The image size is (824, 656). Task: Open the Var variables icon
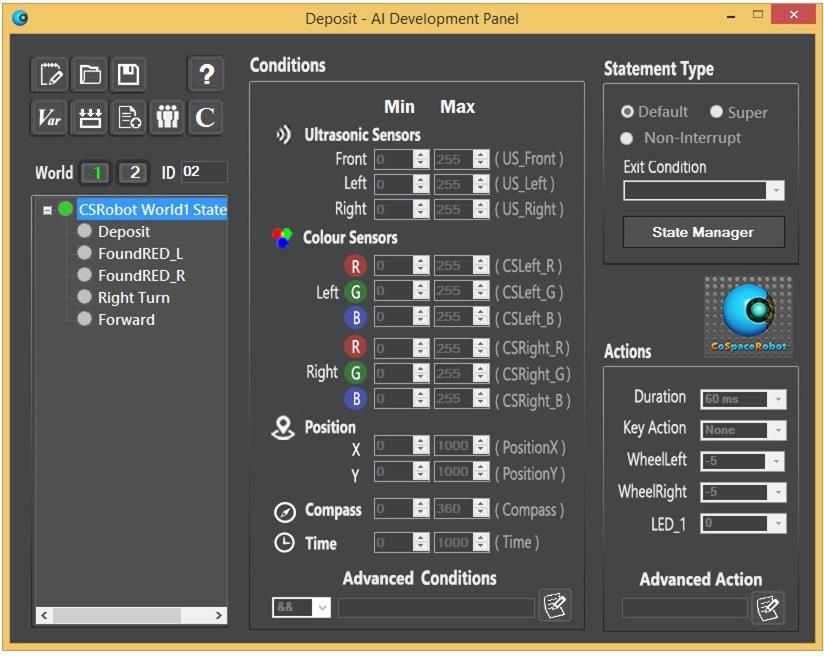pyautogui.click(x=49, y=118)
